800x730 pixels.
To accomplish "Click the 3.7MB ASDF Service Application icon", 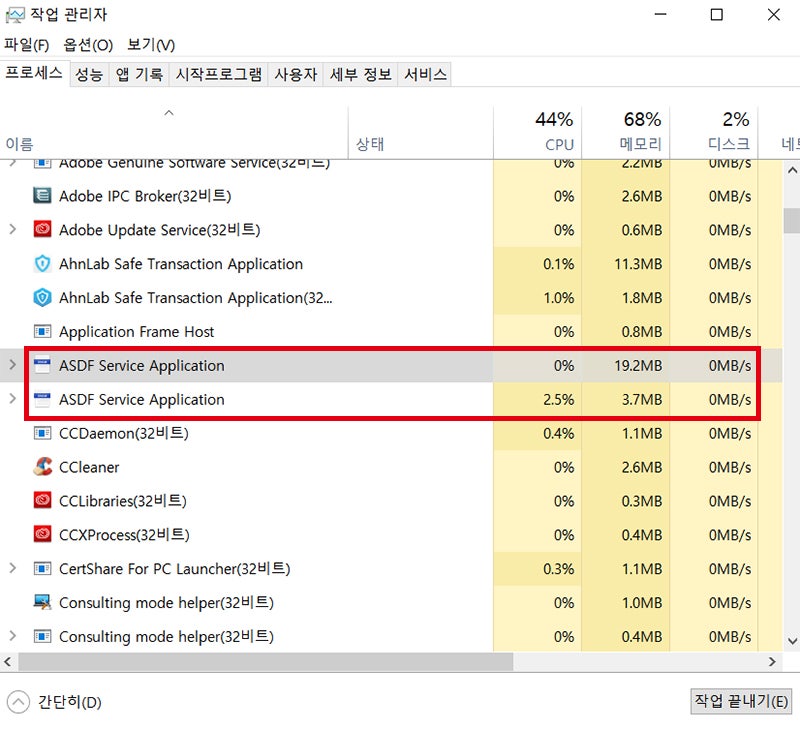I will (x=42, y=399).
